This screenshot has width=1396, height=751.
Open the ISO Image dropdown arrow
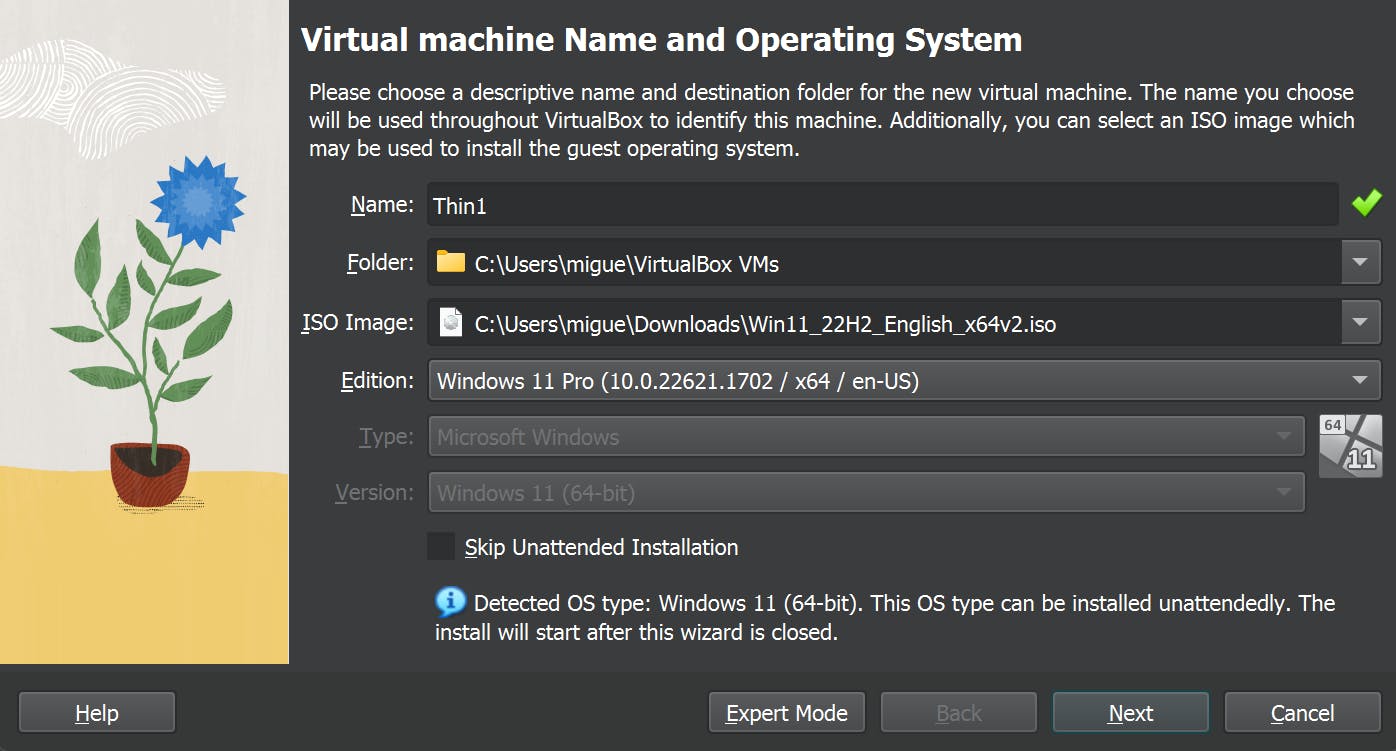(x=1360, y=322)
